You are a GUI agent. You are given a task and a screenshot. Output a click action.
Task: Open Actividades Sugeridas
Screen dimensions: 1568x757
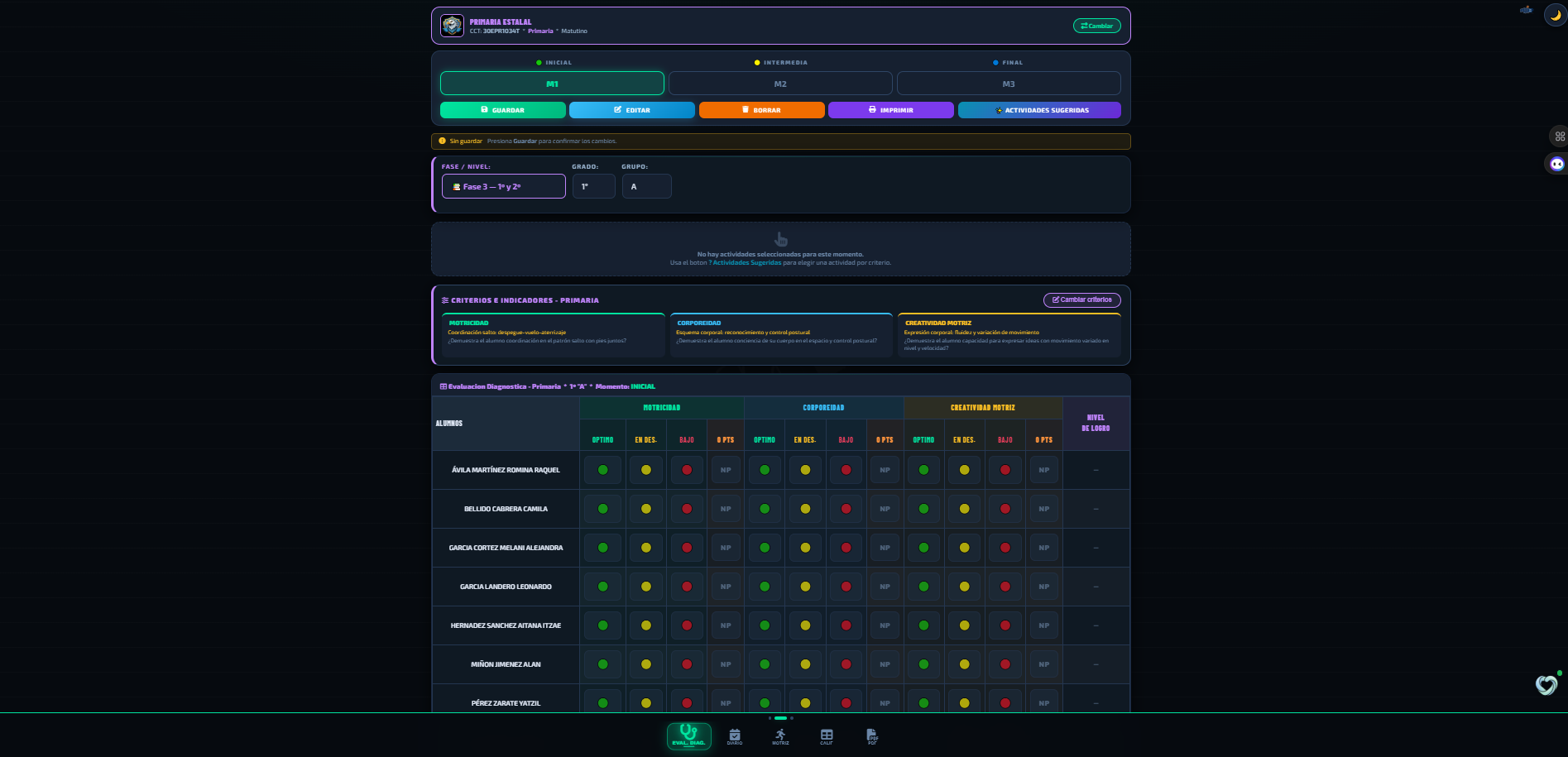click(1039, 110)
